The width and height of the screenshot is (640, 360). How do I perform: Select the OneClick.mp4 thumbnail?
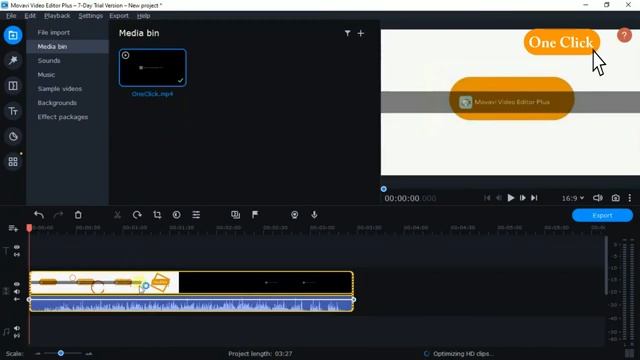click(x=153, y=68)
